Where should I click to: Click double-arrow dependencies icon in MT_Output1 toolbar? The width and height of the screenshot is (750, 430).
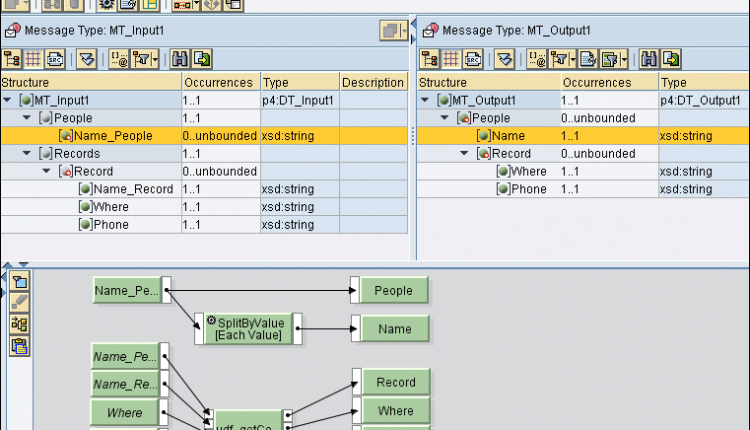505,59
